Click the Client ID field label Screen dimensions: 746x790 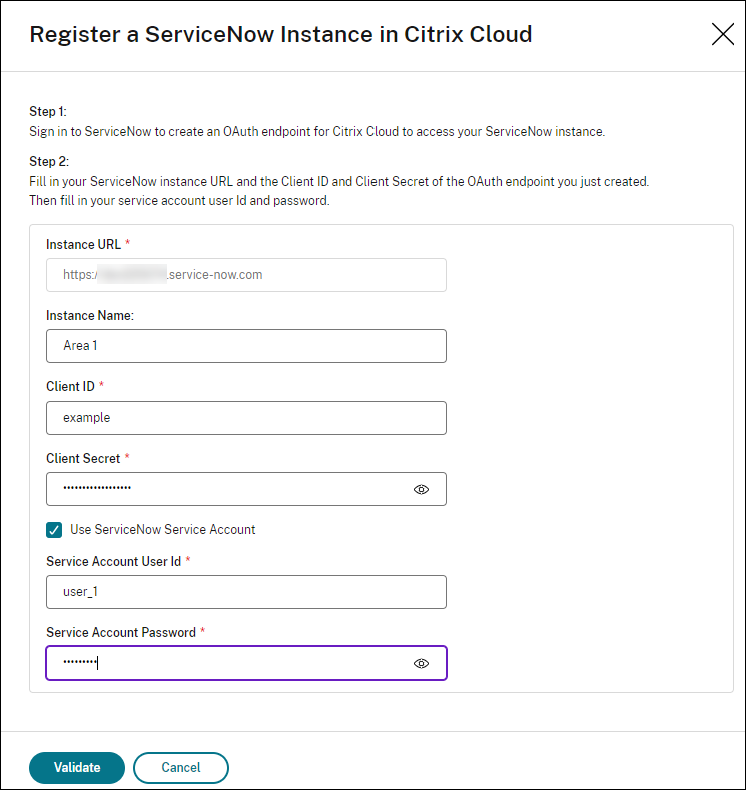click(x=69, y=386)
